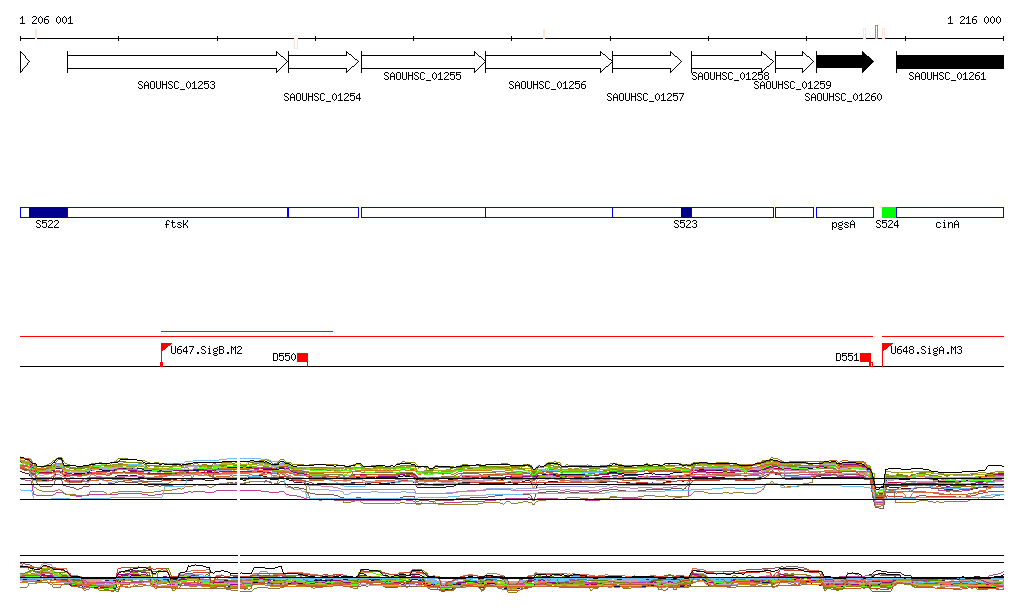The image size is (1024, 611).
Task: Select the black SAOUHSC_01261 gene block
Action: click(950, 62)
